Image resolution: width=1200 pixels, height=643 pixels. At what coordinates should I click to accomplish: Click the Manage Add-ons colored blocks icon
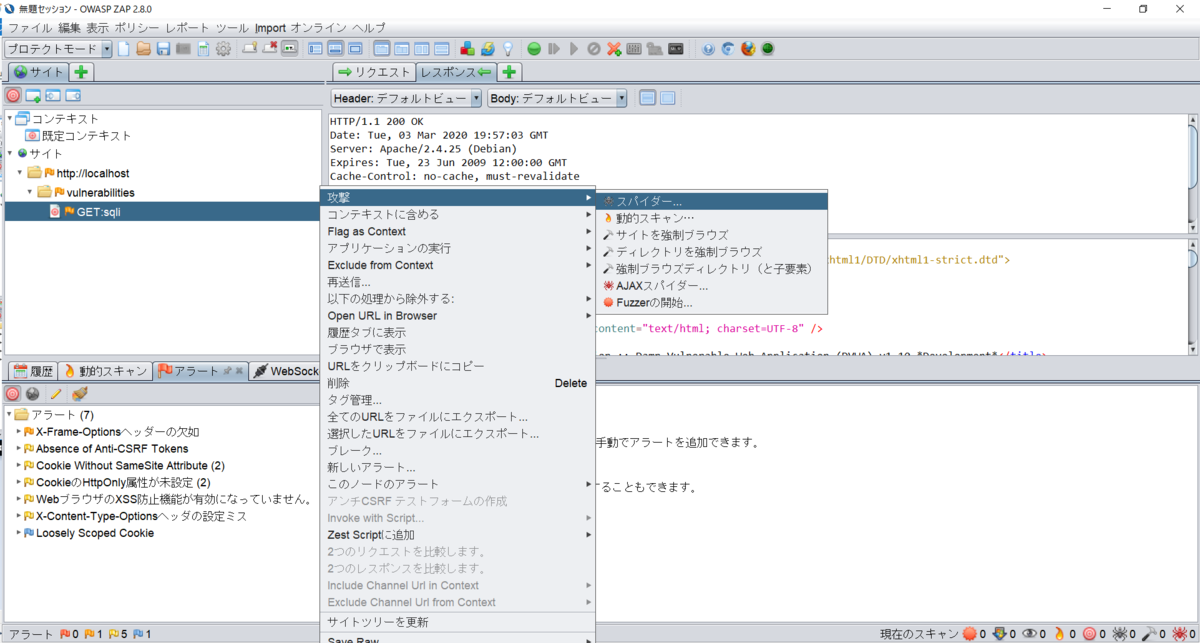pyautogui.click(x=467, y=48)
